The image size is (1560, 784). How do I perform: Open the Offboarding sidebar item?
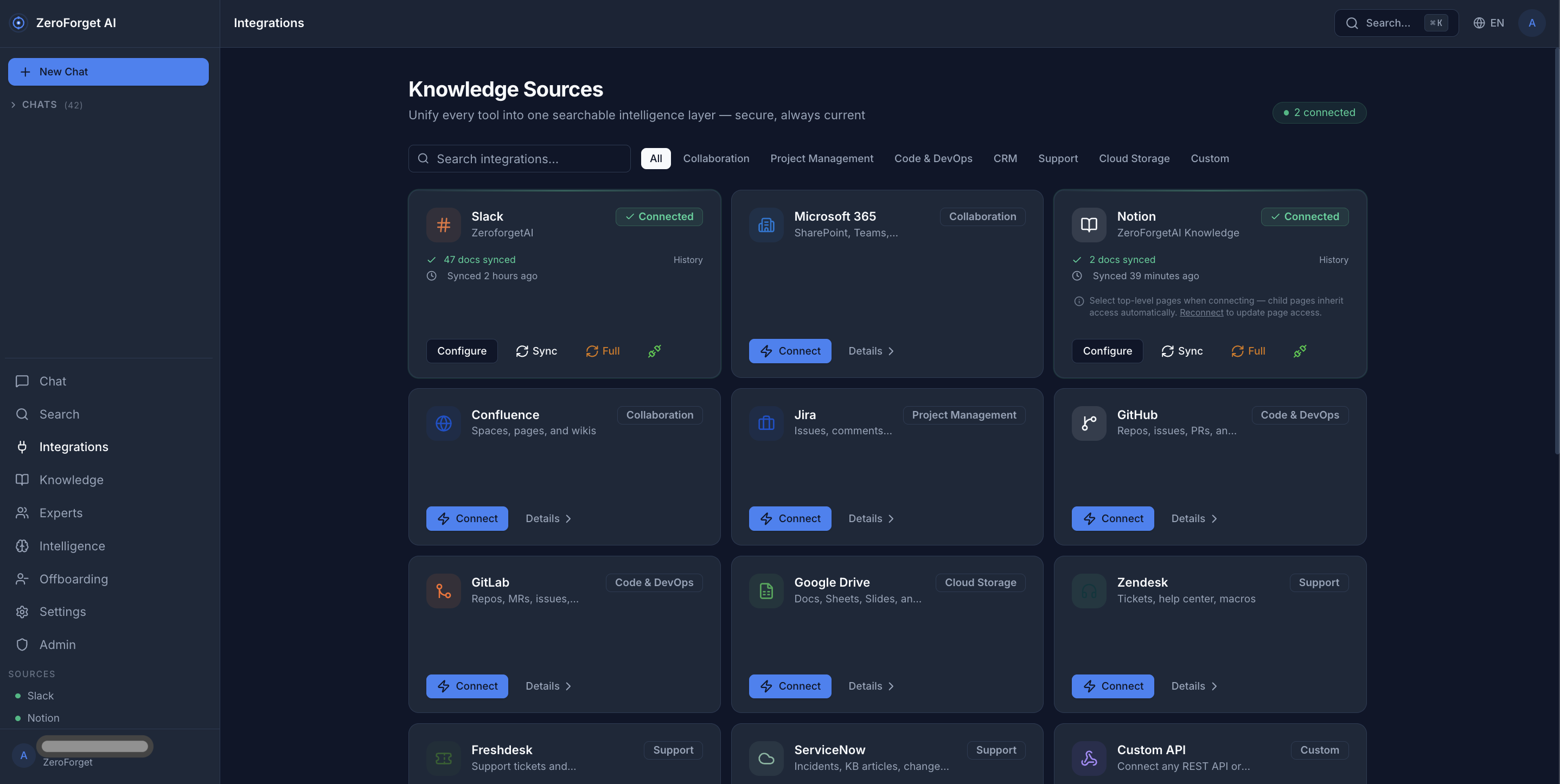73,580
